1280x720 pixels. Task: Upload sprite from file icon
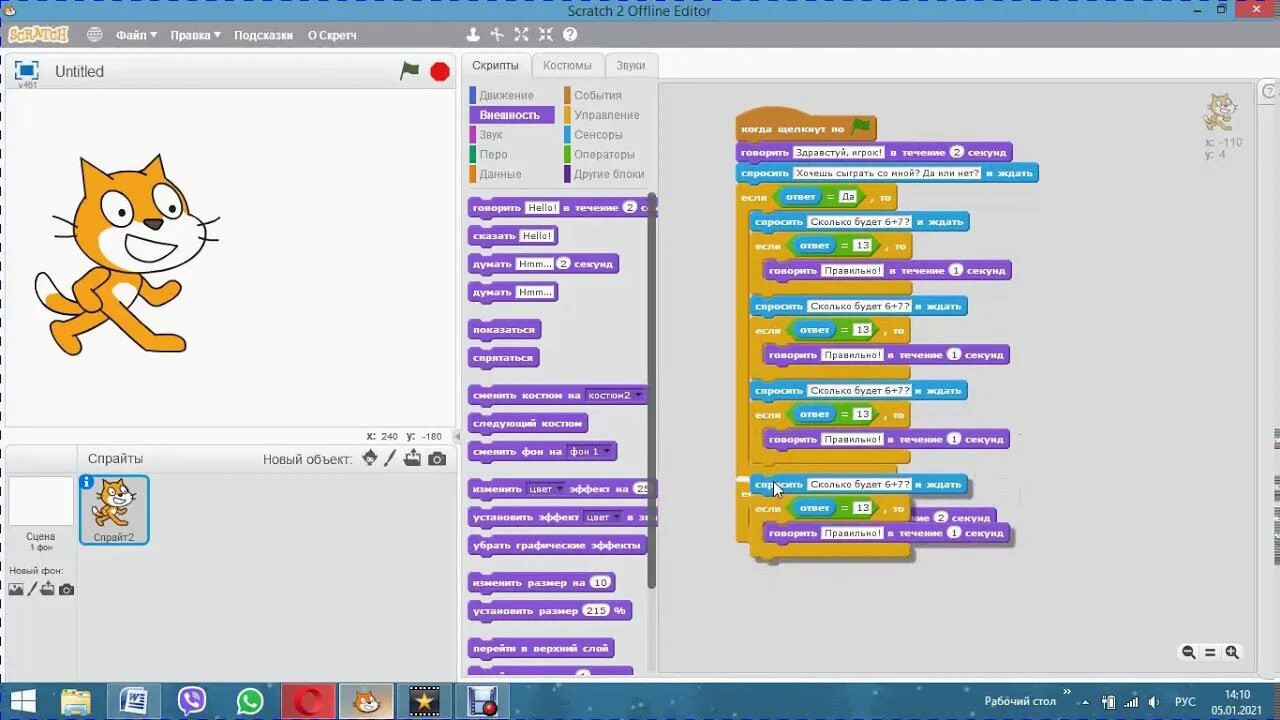(412, 458)
